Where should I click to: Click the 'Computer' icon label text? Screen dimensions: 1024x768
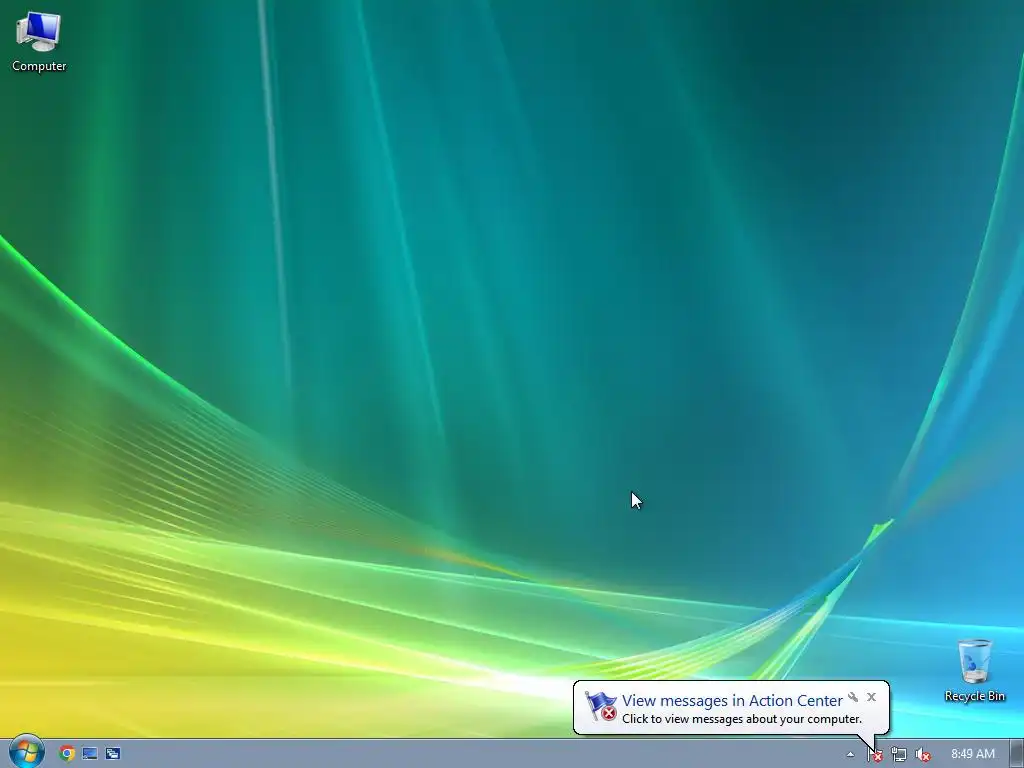pos(39,66)
